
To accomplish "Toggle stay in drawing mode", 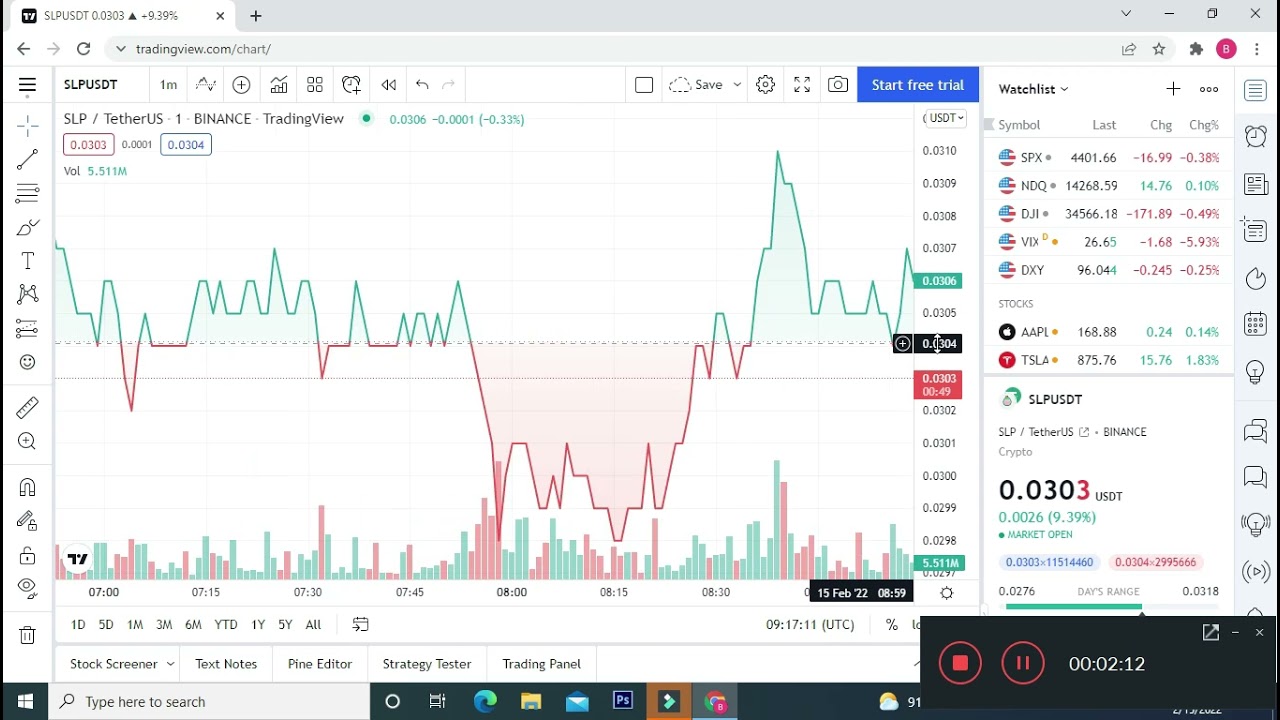I will click(x=27, y=521).
